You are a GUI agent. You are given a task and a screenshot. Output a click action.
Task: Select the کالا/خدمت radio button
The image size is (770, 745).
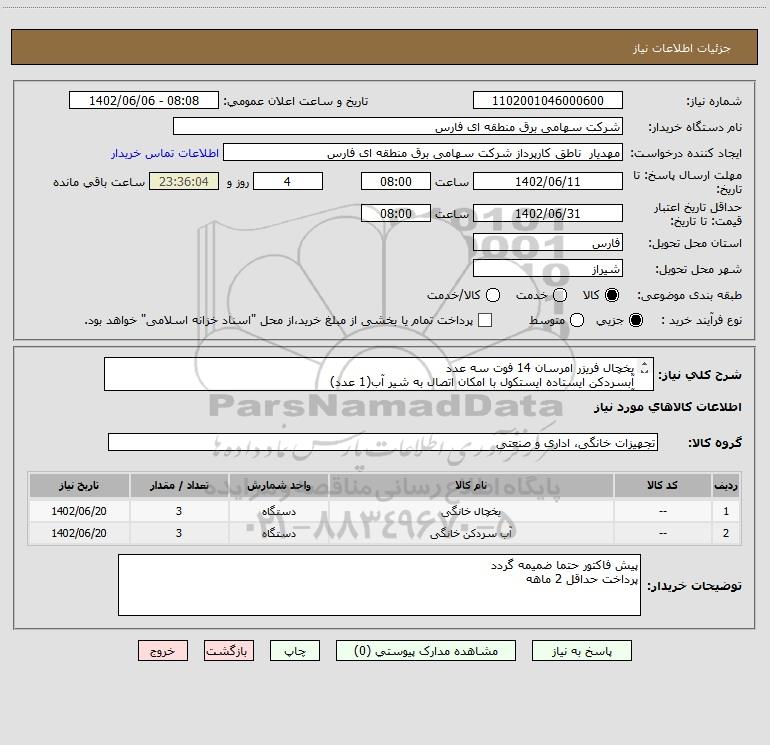tap(493, 295)
